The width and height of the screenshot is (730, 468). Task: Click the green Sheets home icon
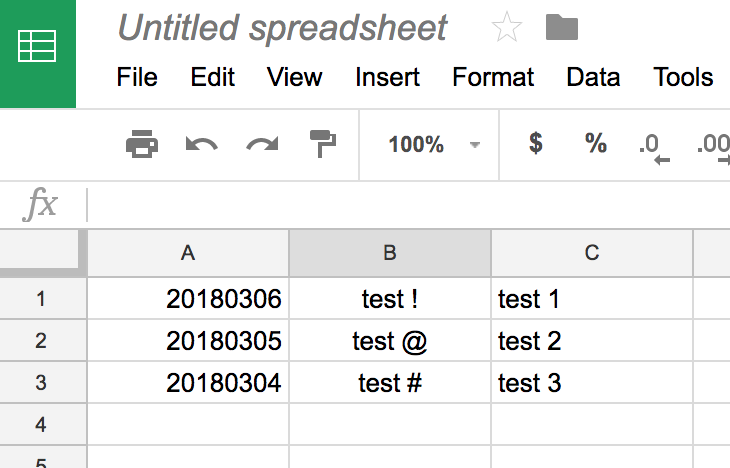(38, 48)
